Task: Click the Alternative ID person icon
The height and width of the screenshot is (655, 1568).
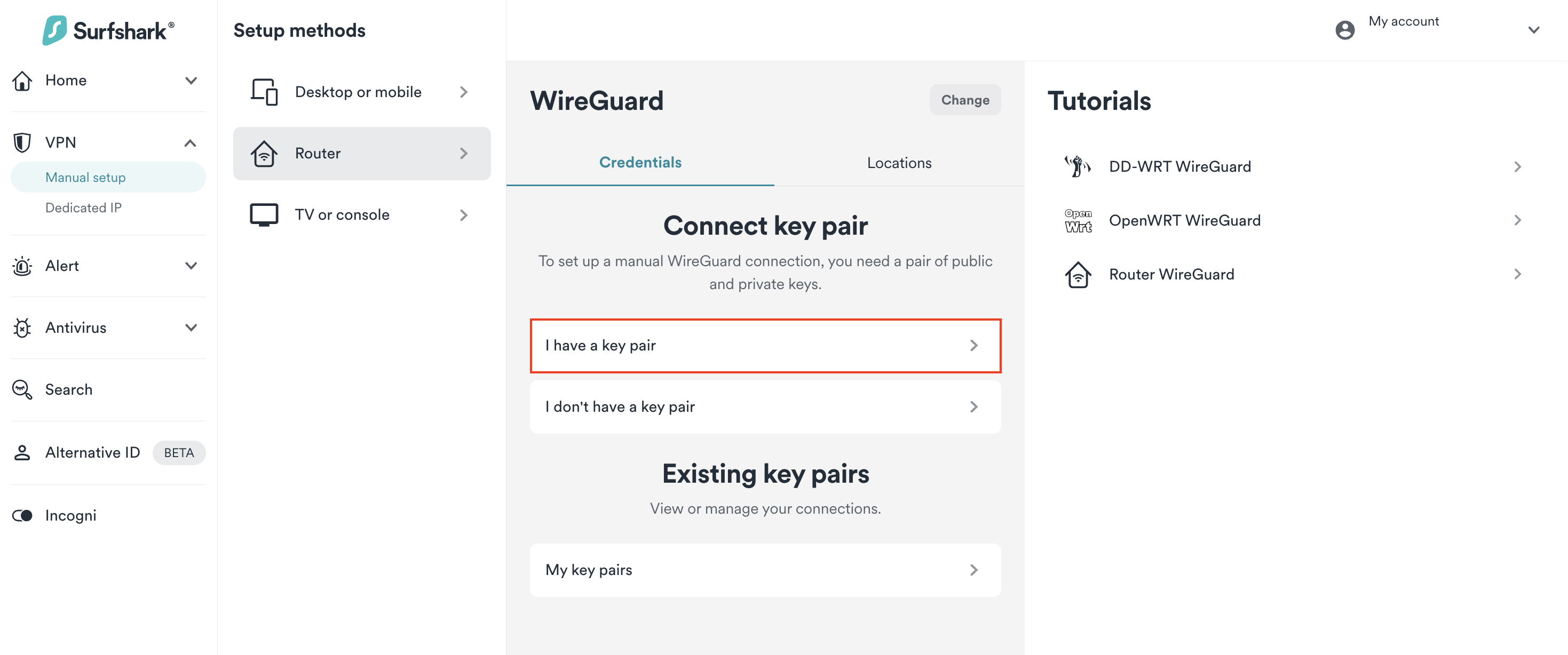Action: pos(22,452)
